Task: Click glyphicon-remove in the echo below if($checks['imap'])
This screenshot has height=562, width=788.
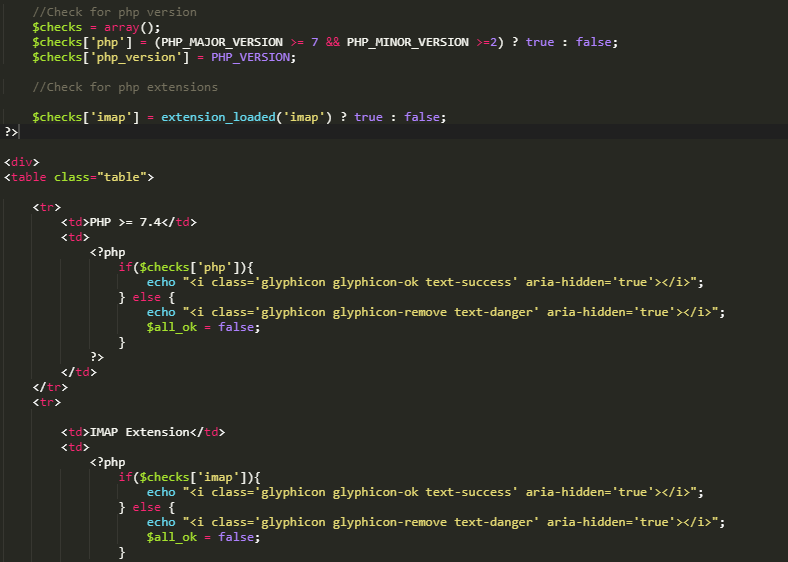Action: (389, 522)
